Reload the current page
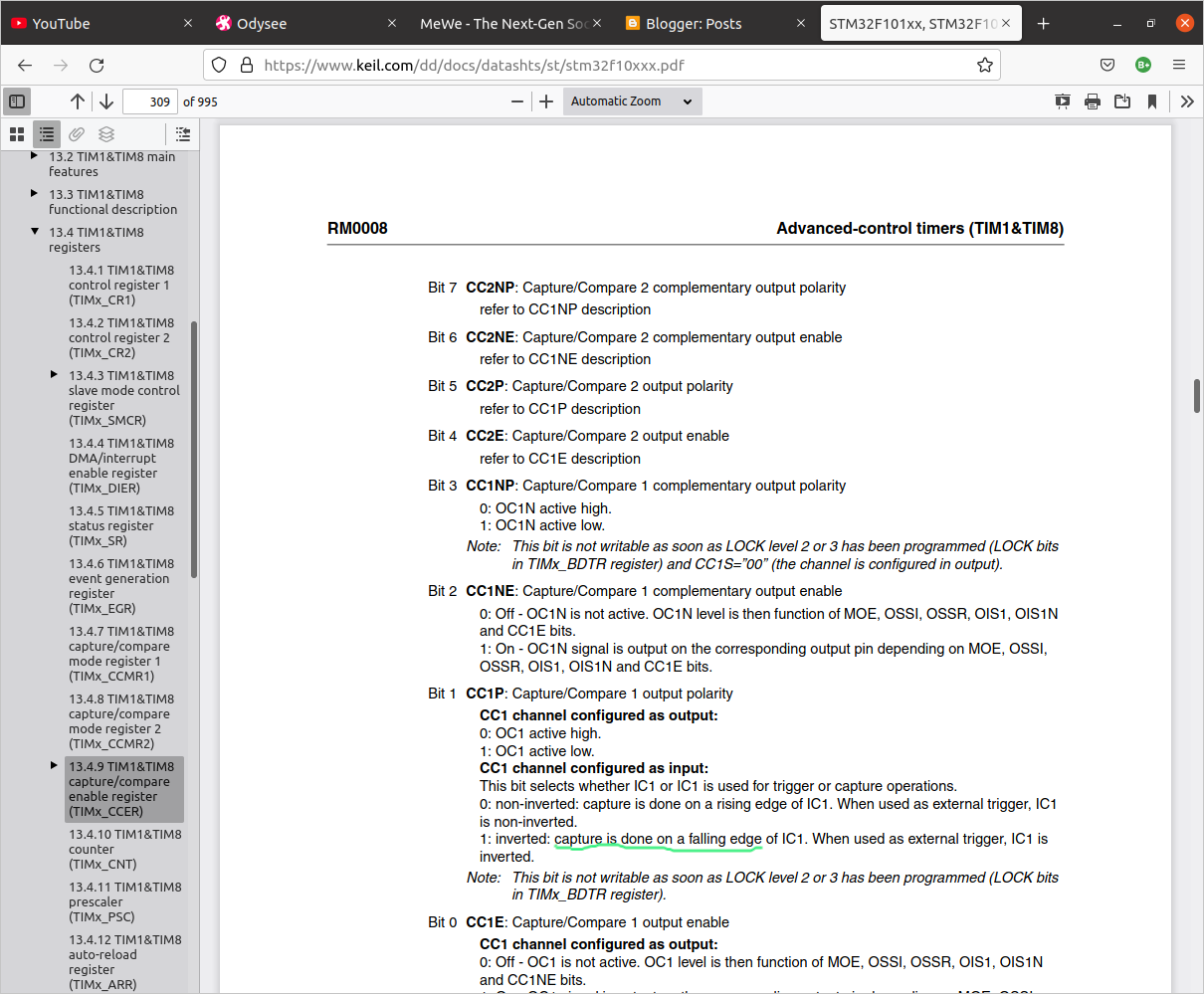The image size is (1204, 994). point(97,65)
